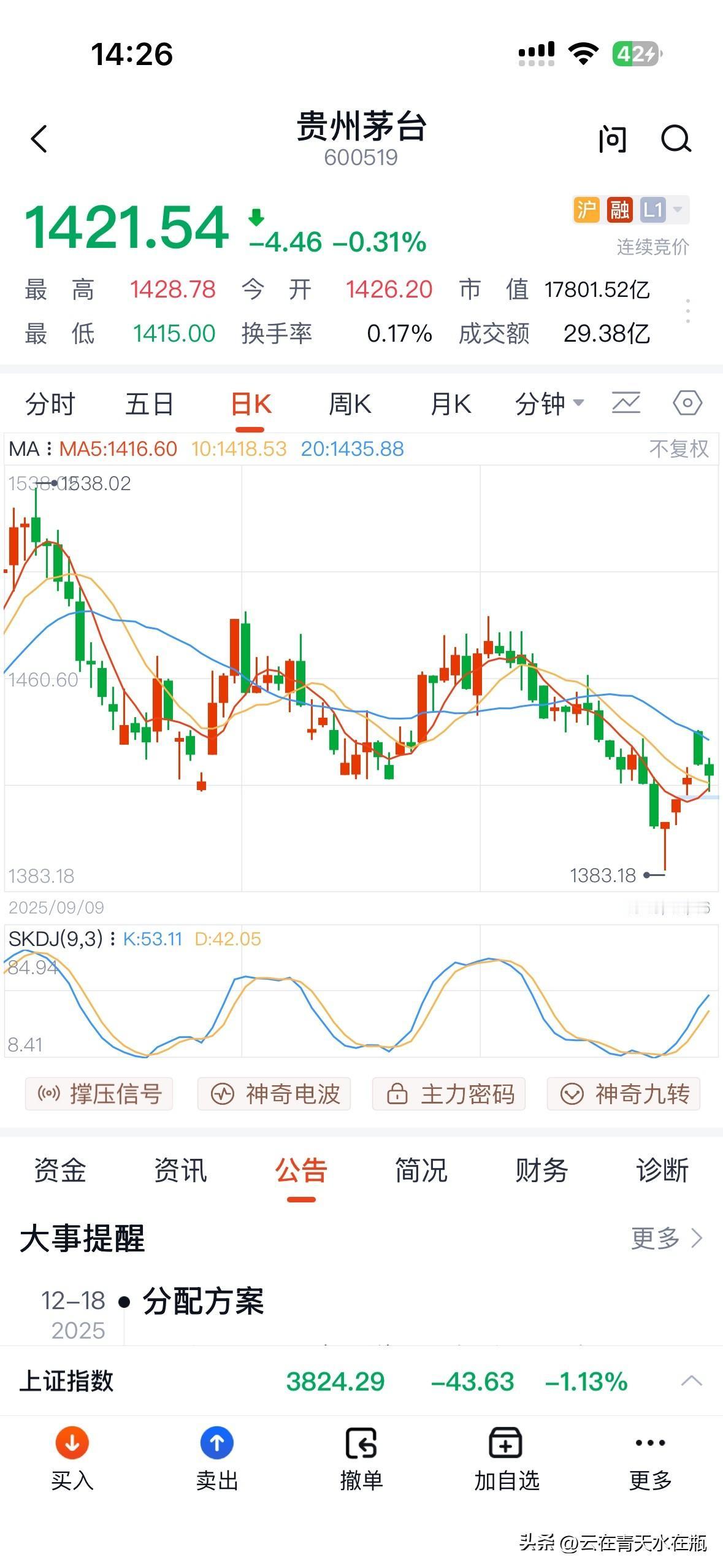Image resolution: width=723 pixels, height=1568 pixels.
Task: Tap the 买入 buy icon
Action: (72, 1459)
